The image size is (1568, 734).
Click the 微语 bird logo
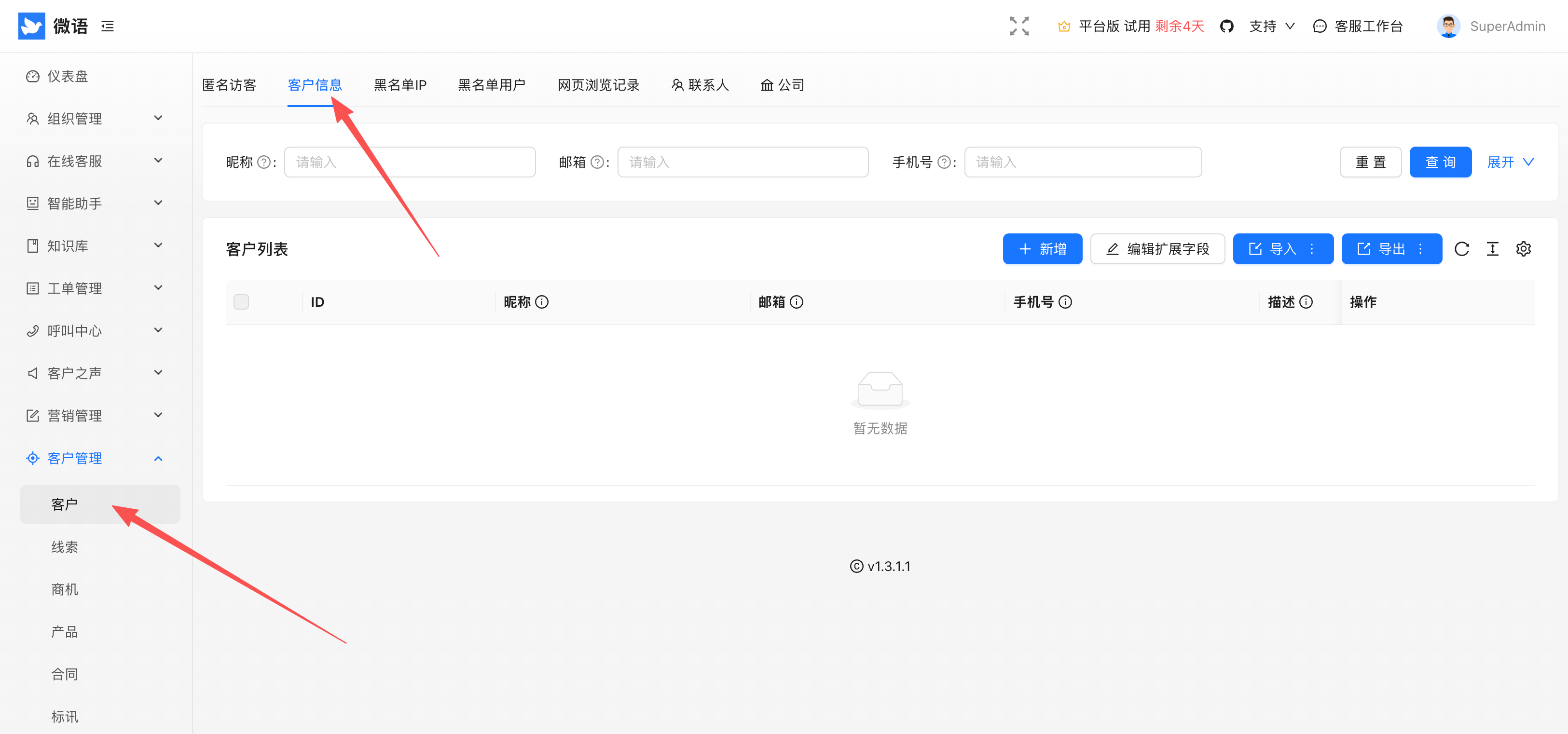pos(32,26)
